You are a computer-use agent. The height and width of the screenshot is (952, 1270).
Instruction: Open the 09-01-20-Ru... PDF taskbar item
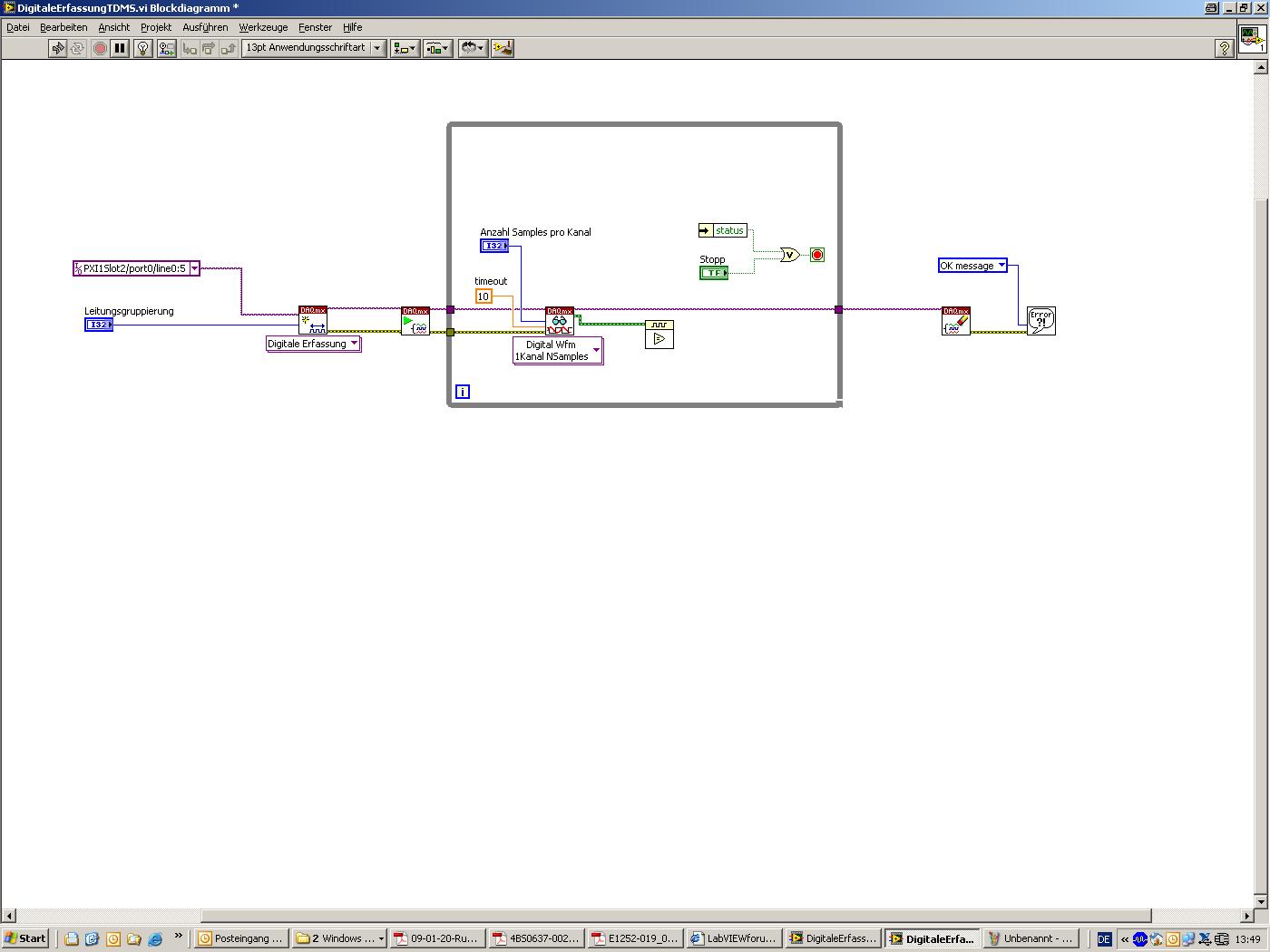(x=437, y=938)
